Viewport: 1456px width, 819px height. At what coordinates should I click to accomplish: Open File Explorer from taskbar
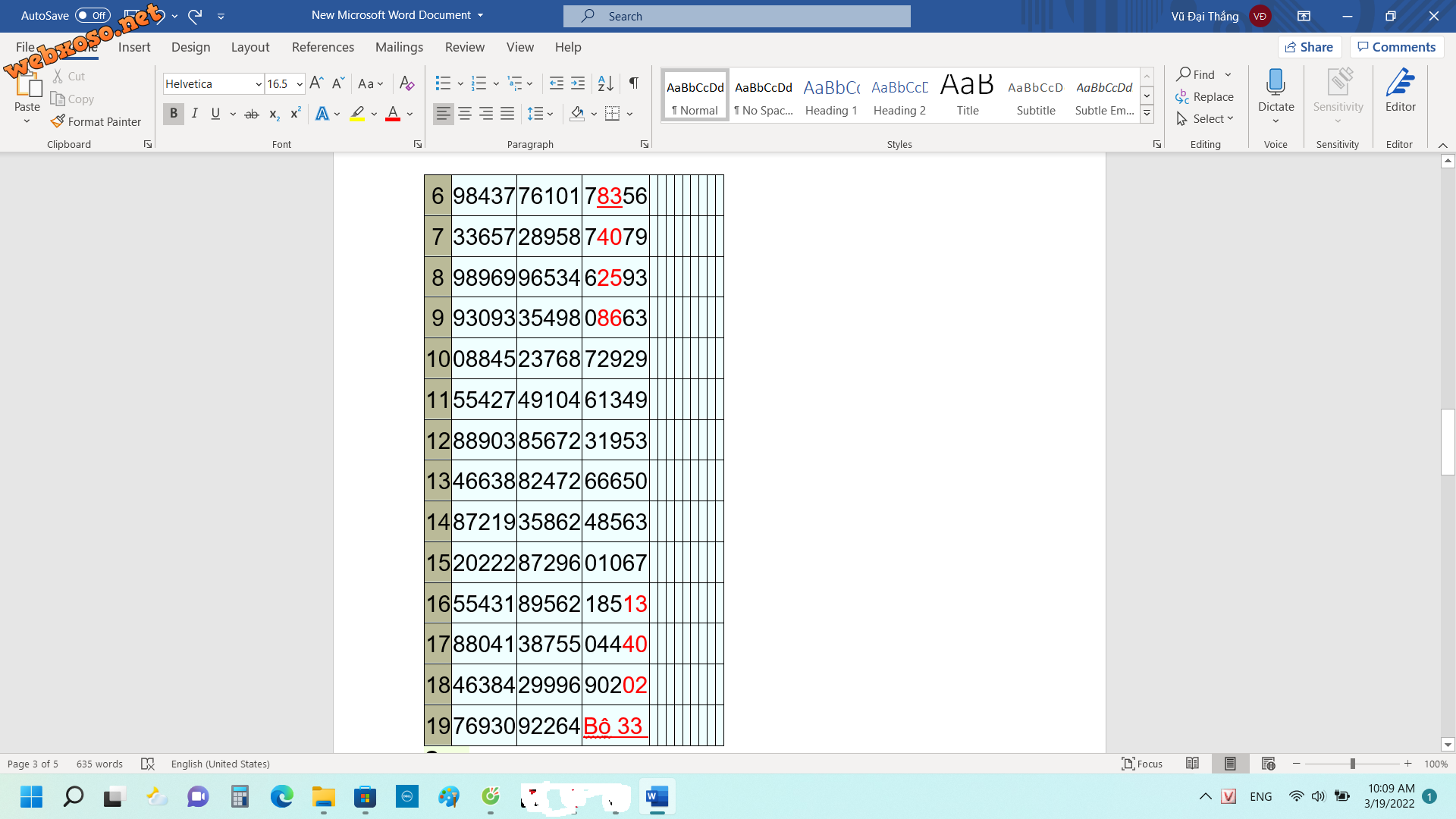click(323, 796)
